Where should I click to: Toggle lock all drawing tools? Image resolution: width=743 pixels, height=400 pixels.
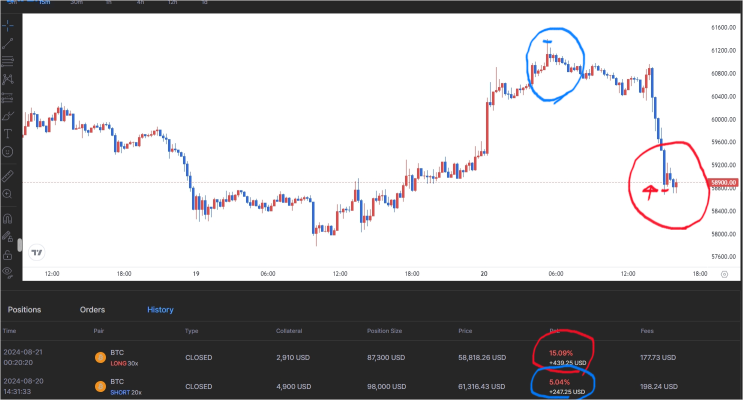[8, 255]
